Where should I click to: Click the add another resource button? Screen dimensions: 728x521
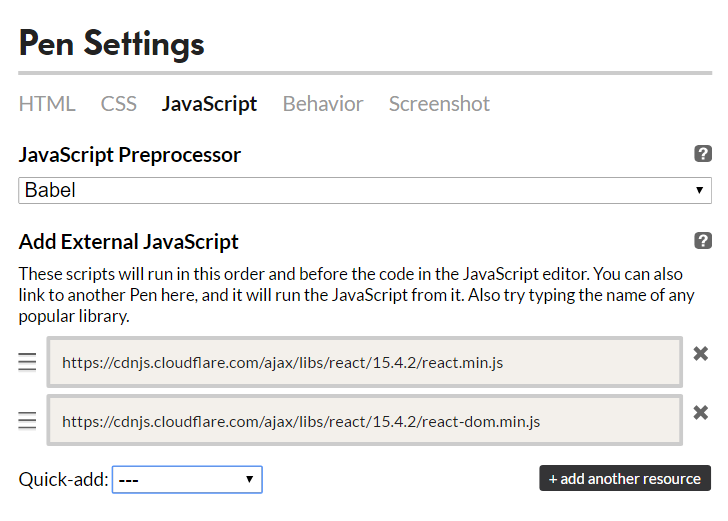click(x=625, y=479)
